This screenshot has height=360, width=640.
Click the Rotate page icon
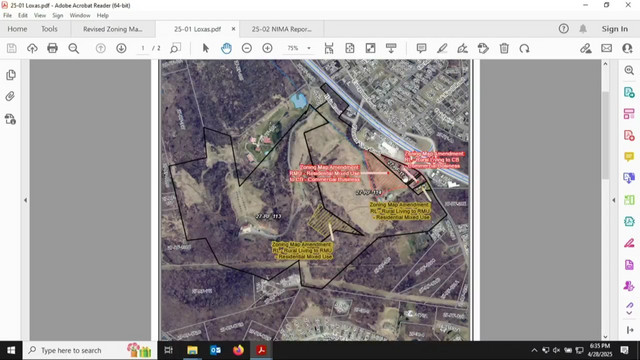(524, 48)
